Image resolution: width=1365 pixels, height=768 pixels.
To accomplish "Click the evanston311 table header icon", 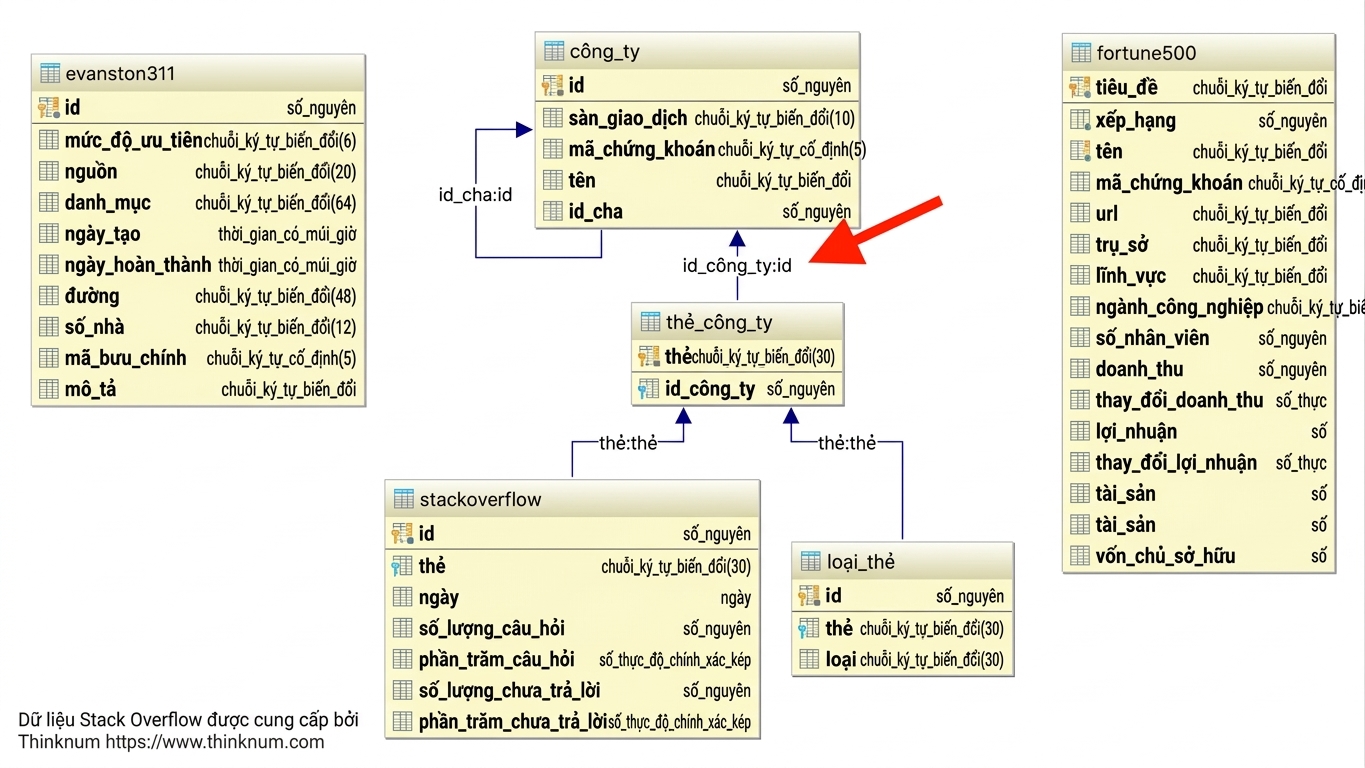I will click(x=50, y=73).
